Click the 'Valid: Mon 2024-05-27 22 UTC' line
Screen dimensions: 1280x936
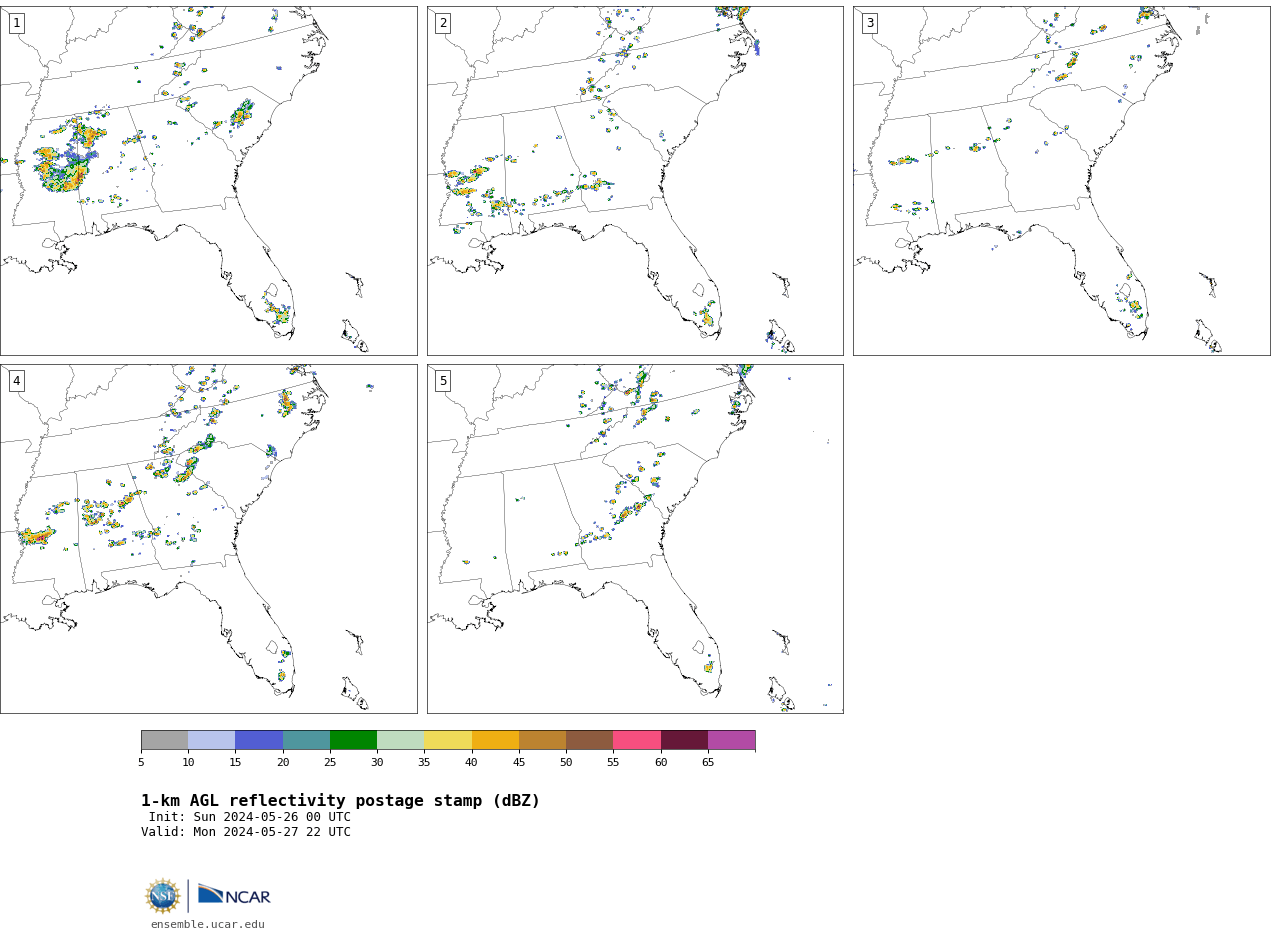coord(246,832)
